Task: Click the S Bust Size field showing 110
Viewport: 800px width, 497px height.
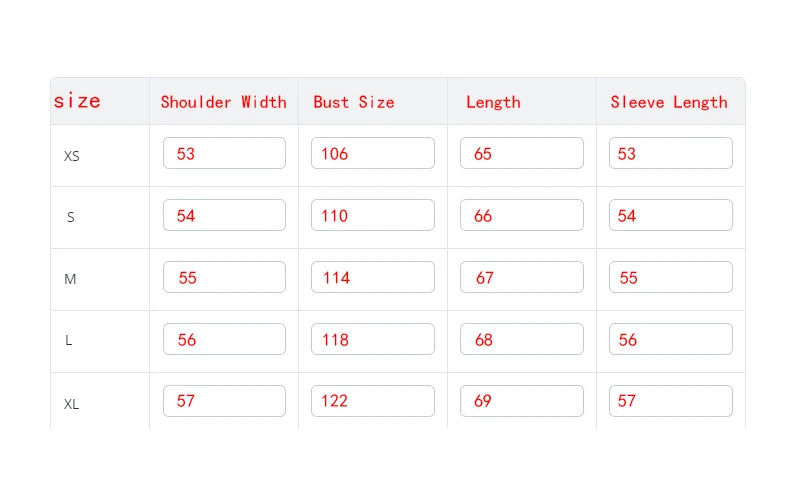Action: [373, 215]
